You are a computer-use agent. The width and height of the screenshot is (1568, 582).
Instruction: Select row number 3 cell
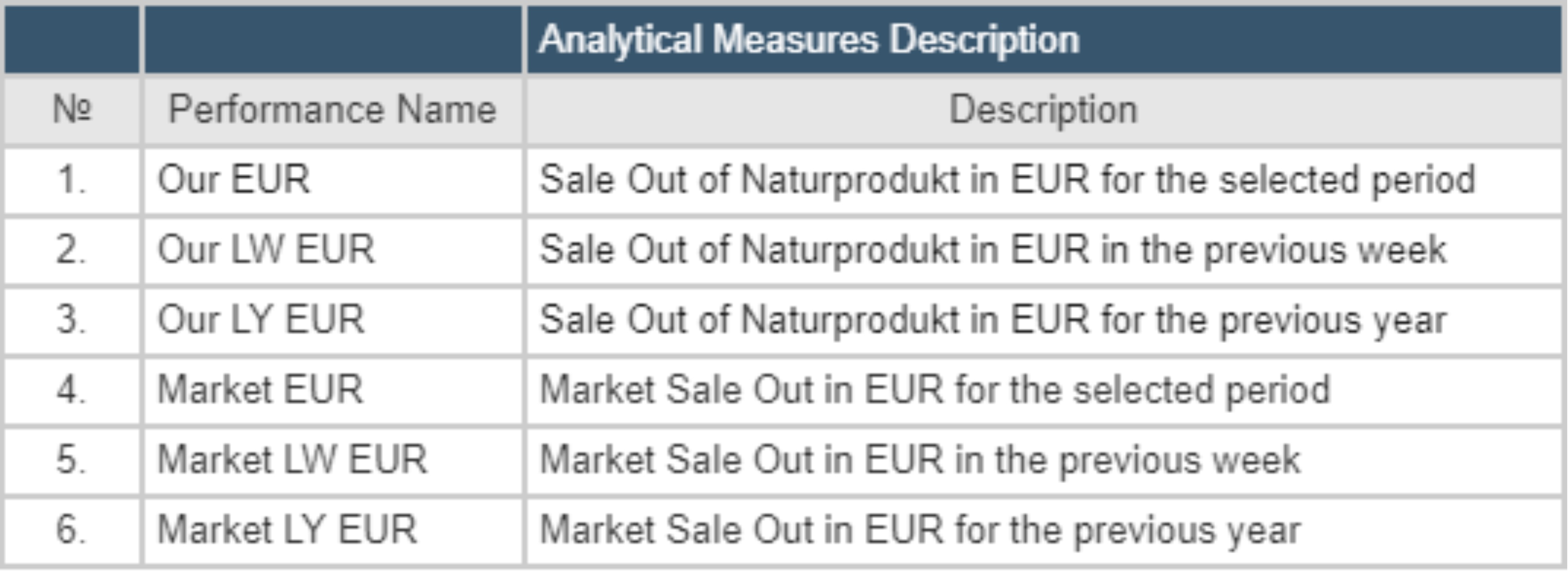click(71, 319)
